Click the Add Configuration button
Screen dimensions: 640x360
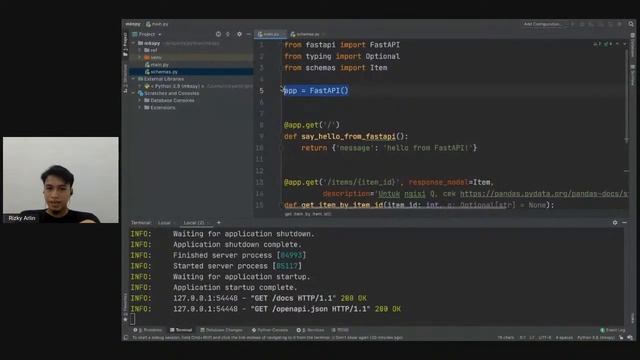[x=542, y=24]
